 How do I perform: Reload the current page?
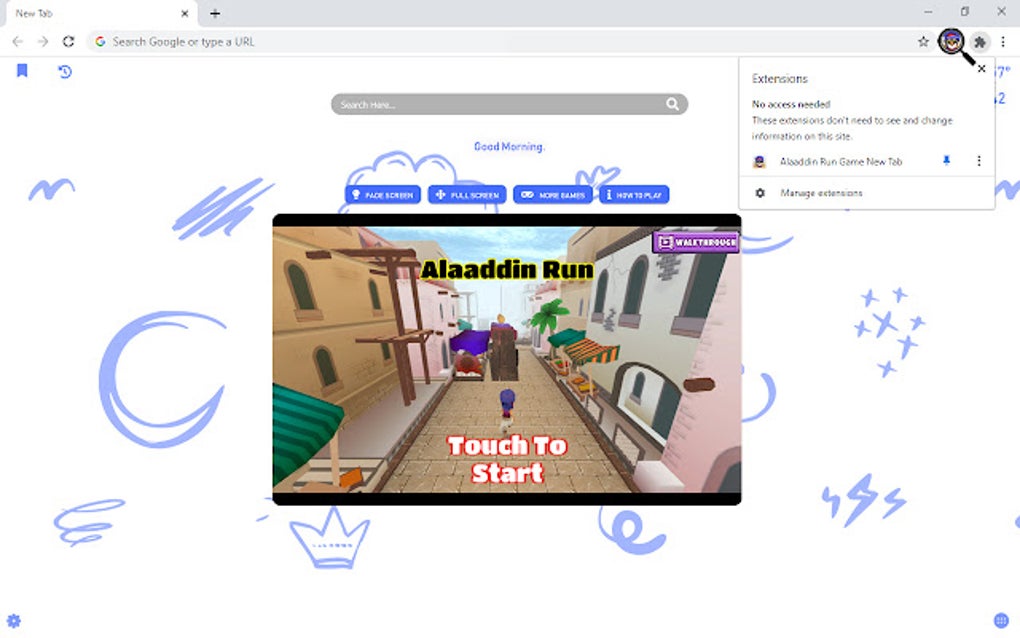point(68,42)
